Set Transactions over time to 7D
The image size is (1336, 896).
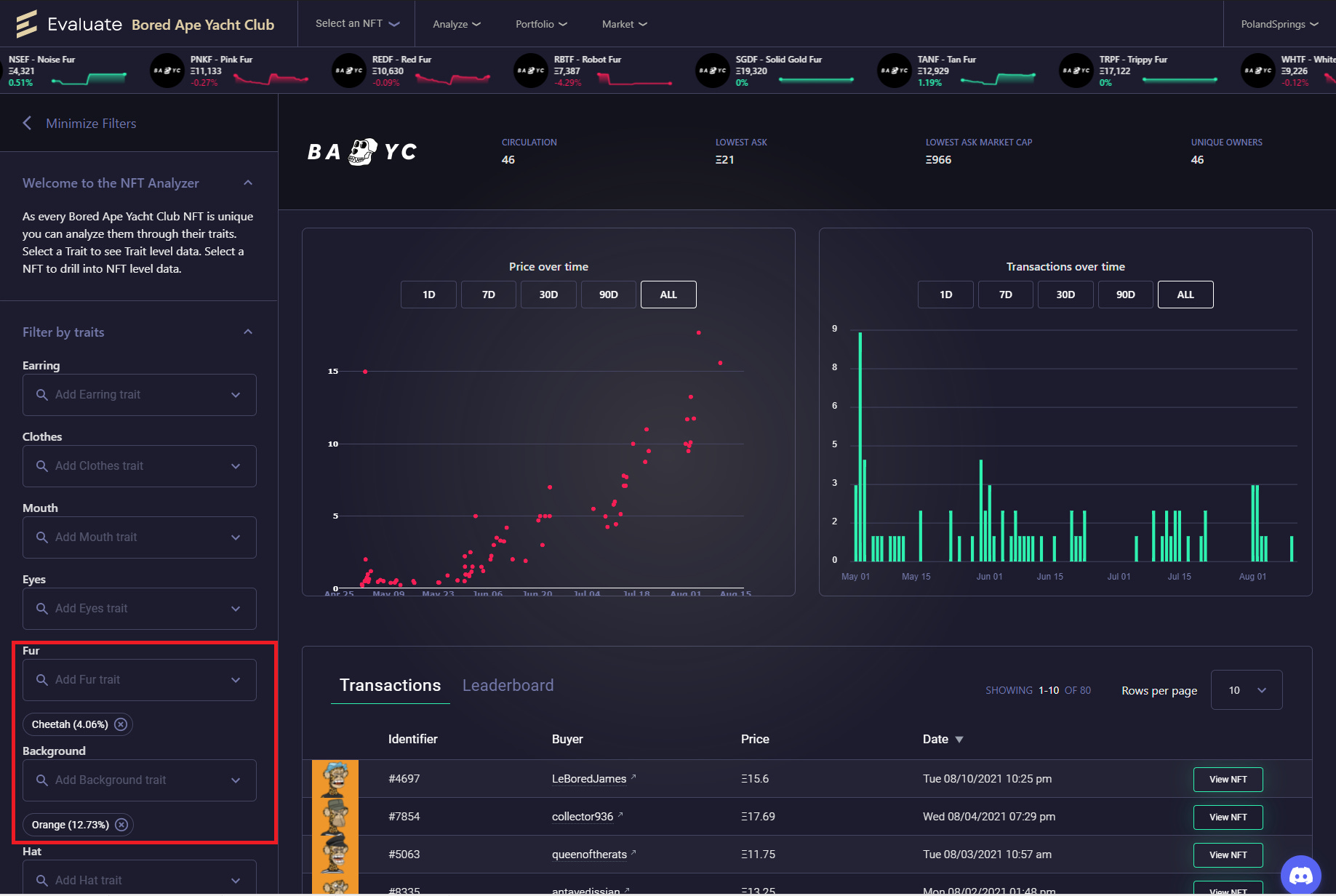point(1006,295)
